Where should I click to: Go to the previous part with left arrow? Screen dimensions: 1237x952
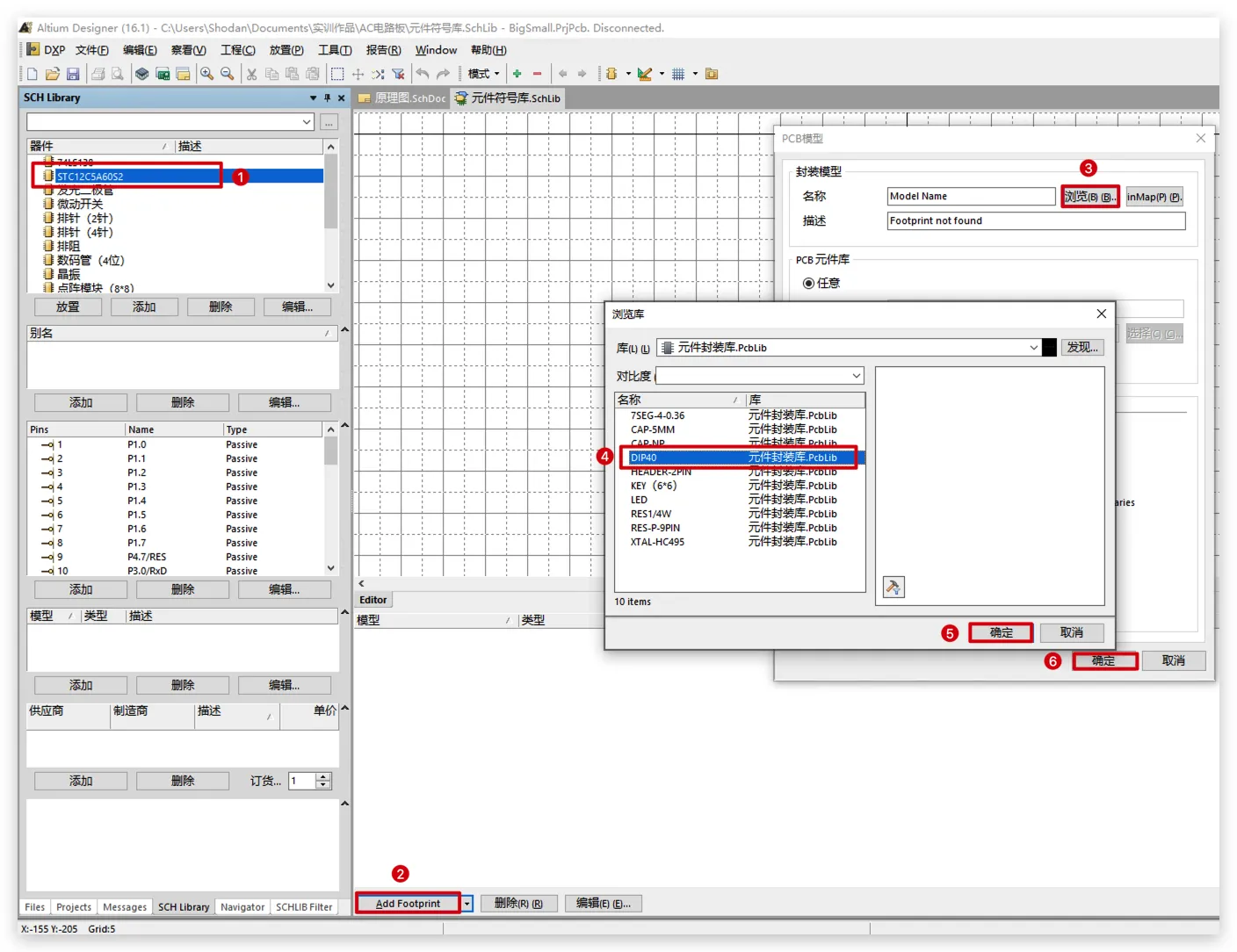(562, 74)
